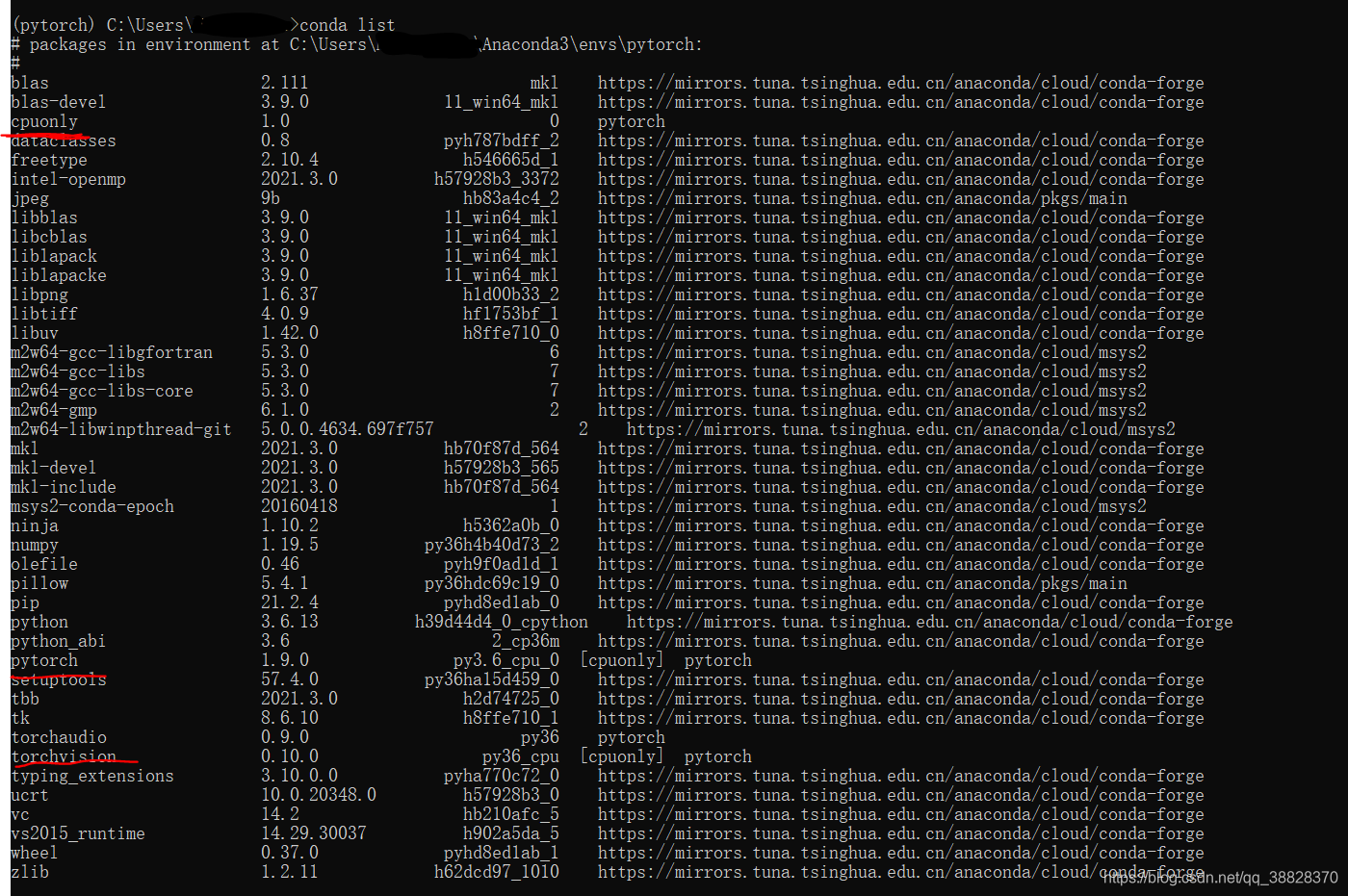Select the 'libpng' package name
The height and width of the screenshot is (896, 1348).
point(39,294)
